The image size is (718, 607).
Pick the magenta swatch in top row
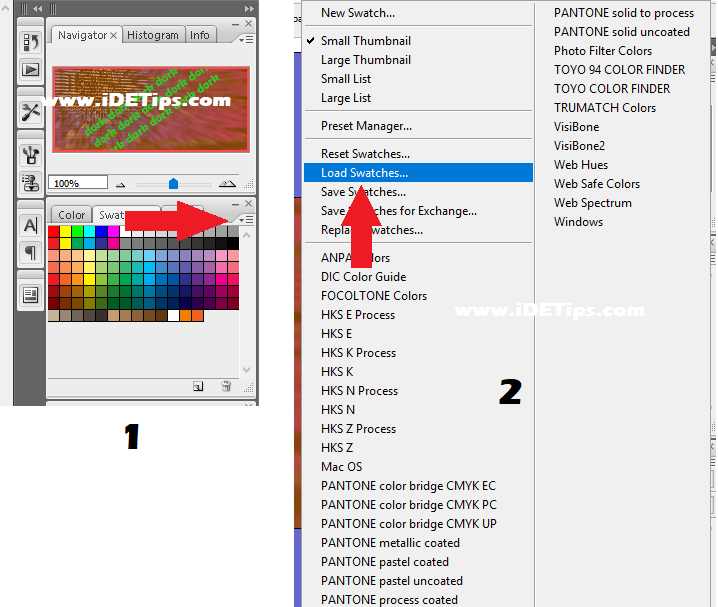point(113,231)
